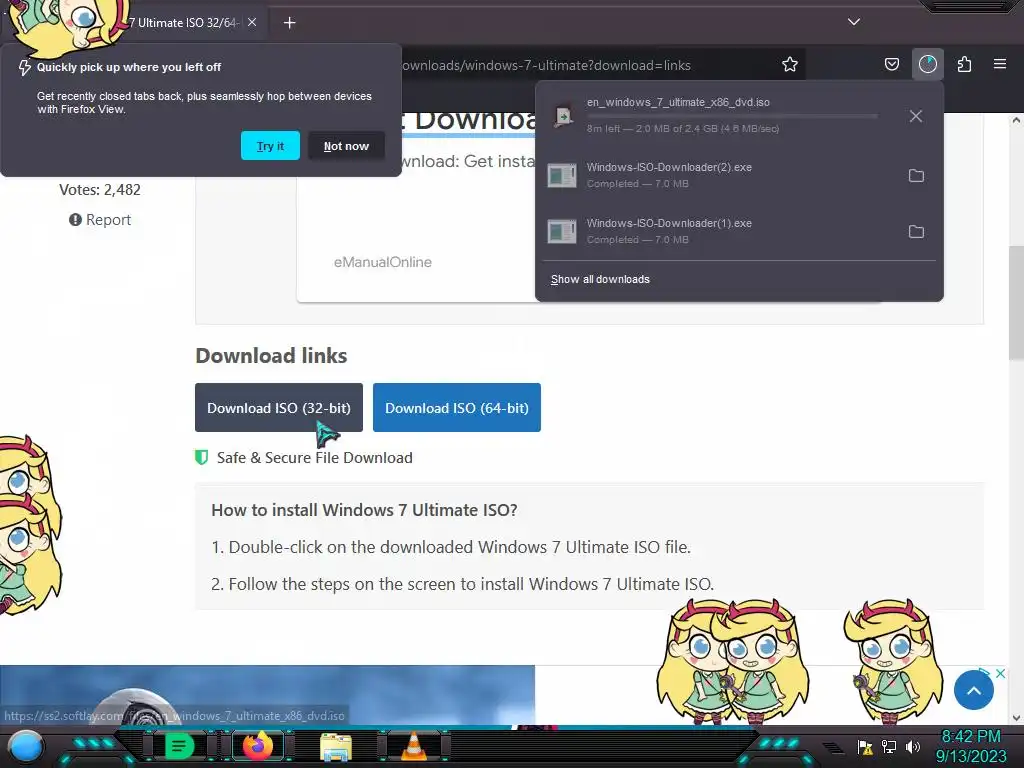Click the bottom banner ad image

[x=267, y=695]
